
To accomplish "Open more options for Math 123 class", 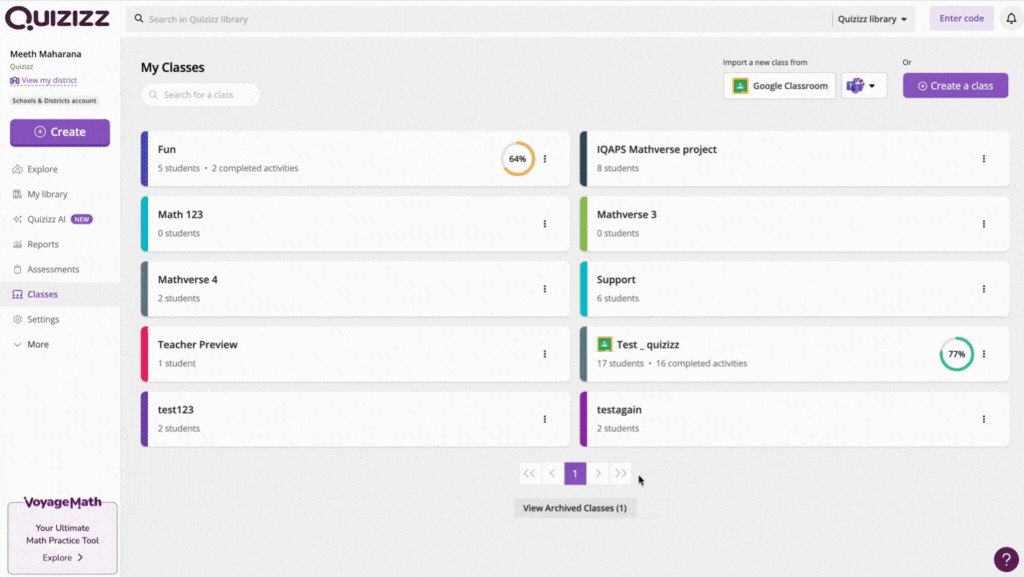I will 545,224.
